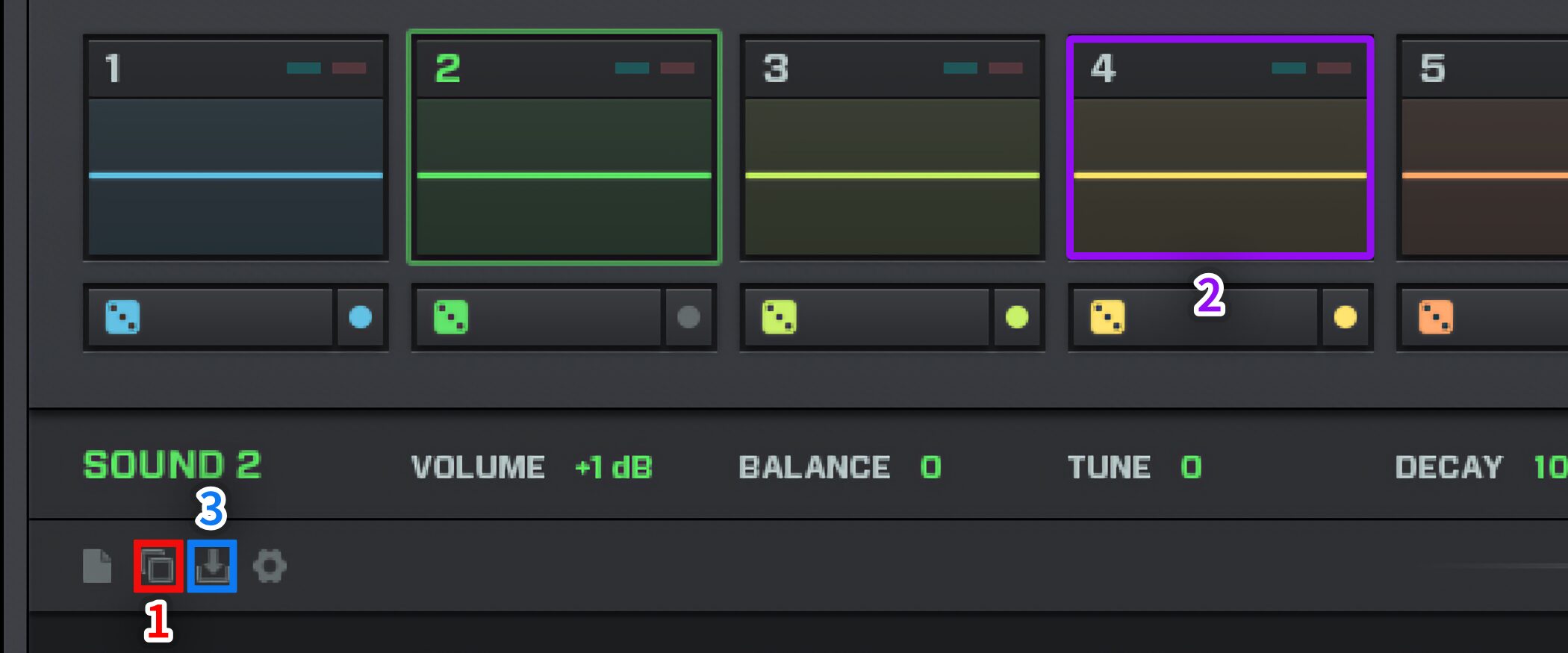Select sound pad 4 waveform
1568x653 pixels.
click(1220, 177)
